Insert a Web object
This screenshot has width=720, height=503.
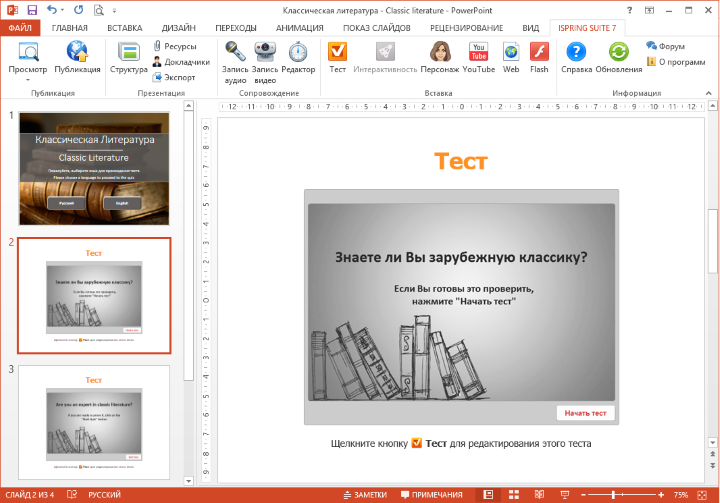click(x=511, y=57)
